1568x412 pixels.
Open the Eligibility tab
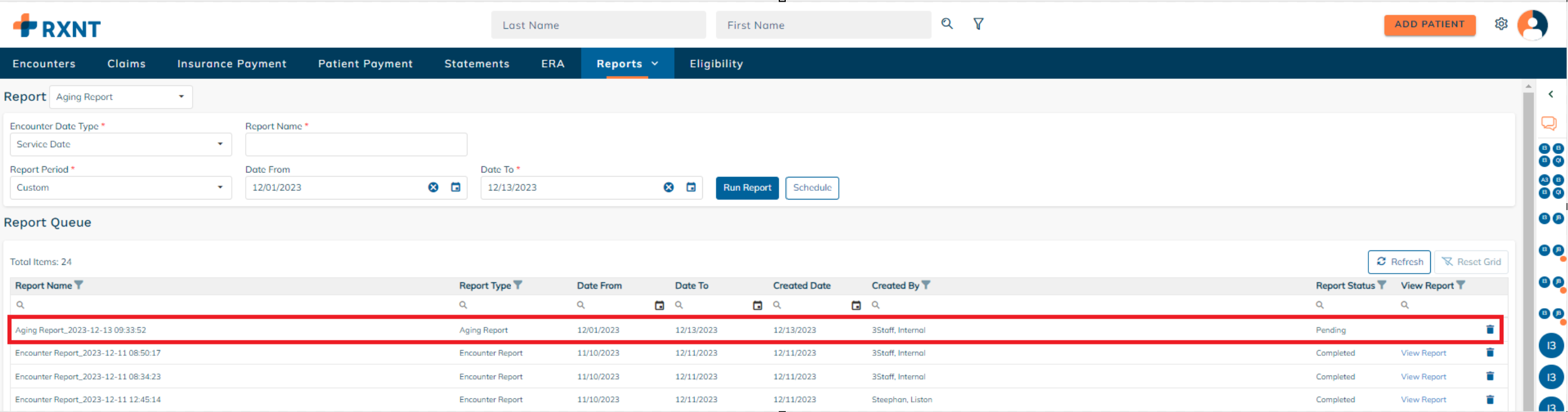coord(716,64)
